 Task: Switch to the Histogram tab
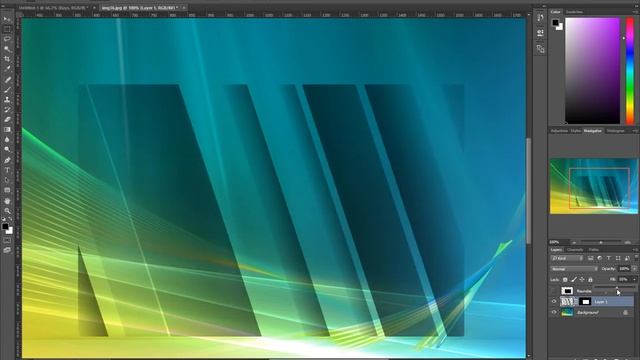[616, 131]
